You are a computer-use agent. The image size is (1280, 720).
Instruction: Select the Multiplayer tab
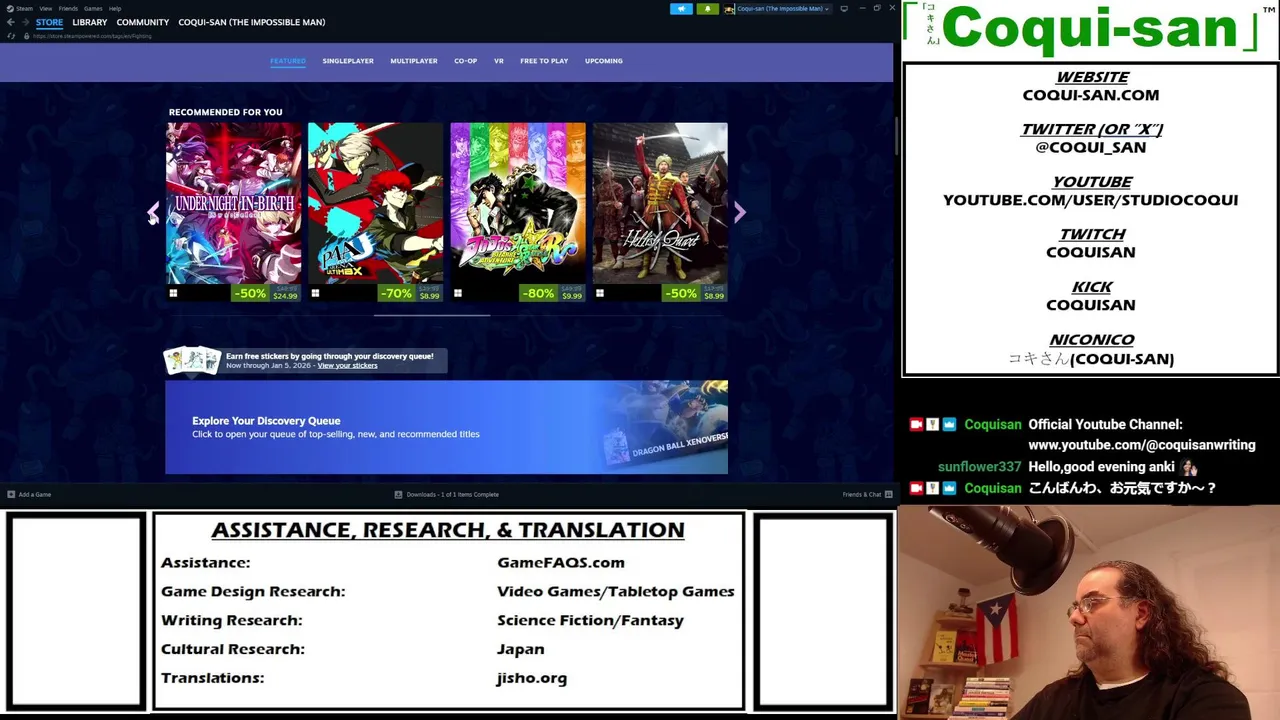coord(414,61)
